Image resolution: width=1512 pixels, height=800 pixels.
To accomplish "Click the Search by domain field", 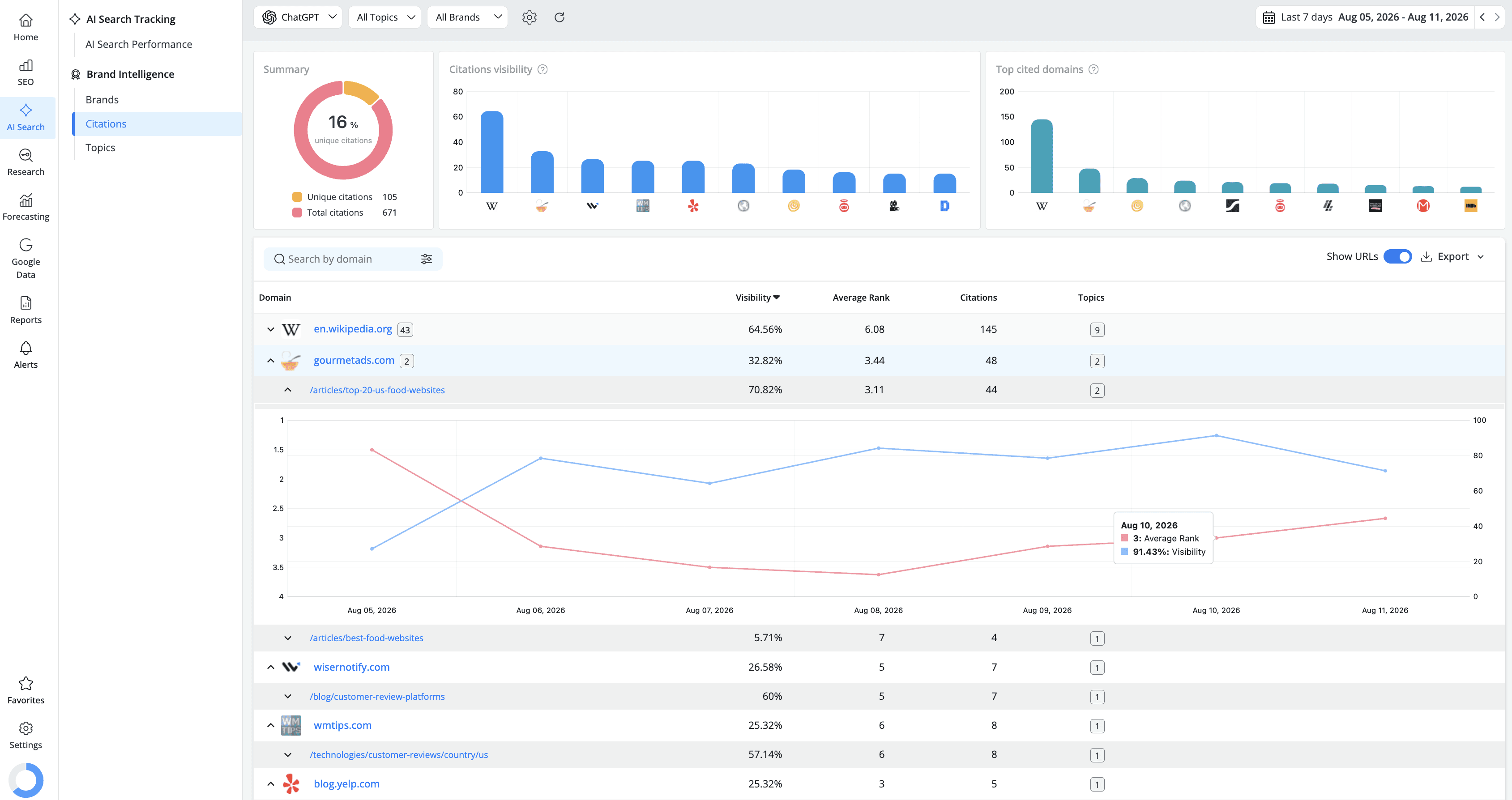I will click(353, 259).
